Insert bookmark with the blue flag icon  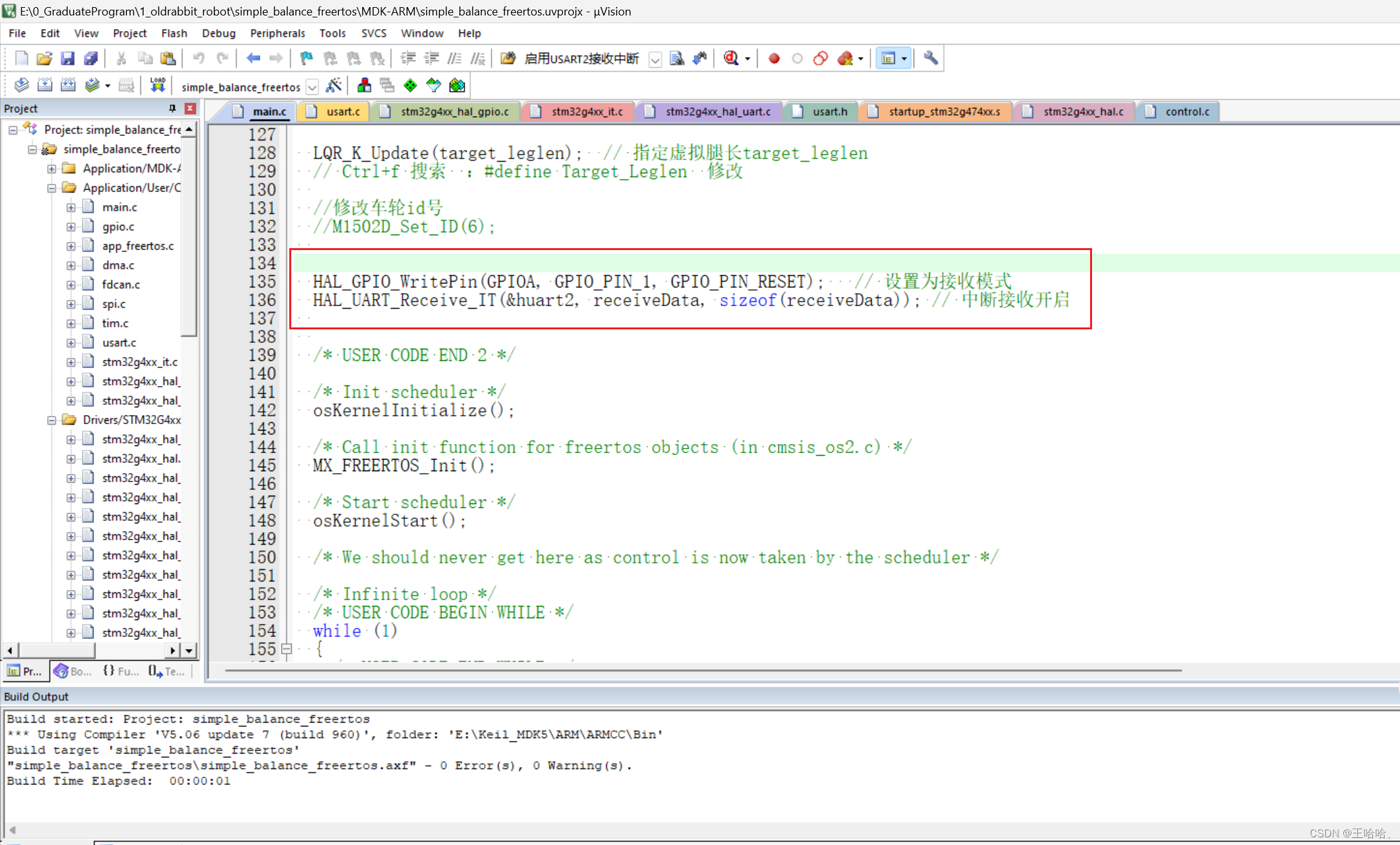(x=307, y=59)
